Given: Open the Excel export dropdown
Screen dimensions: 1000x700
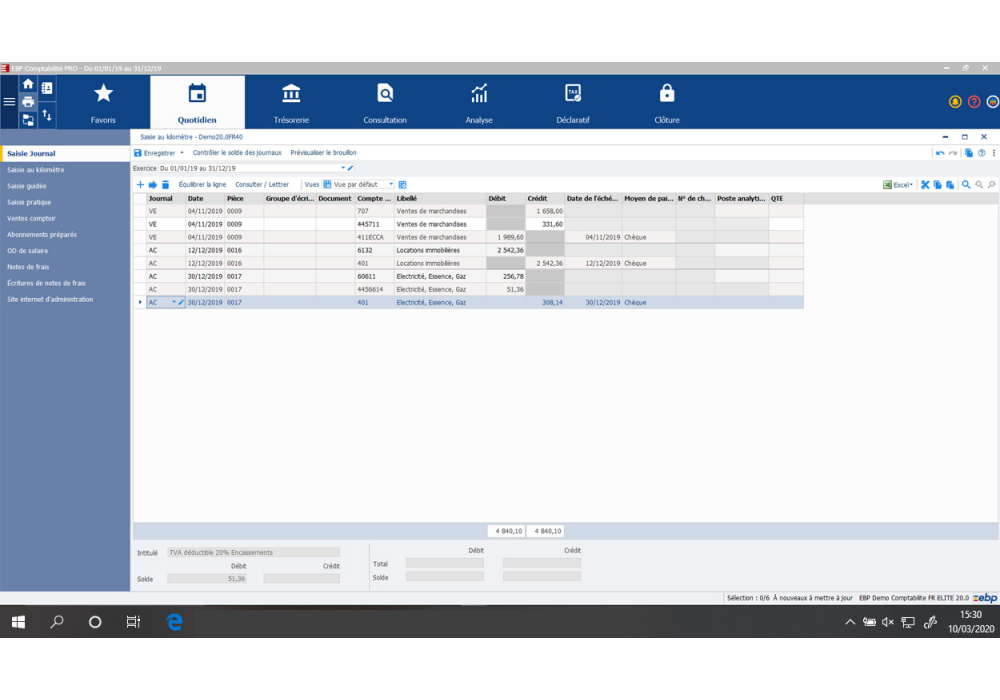Looking at the screenshot, I should tap(898, 185).
